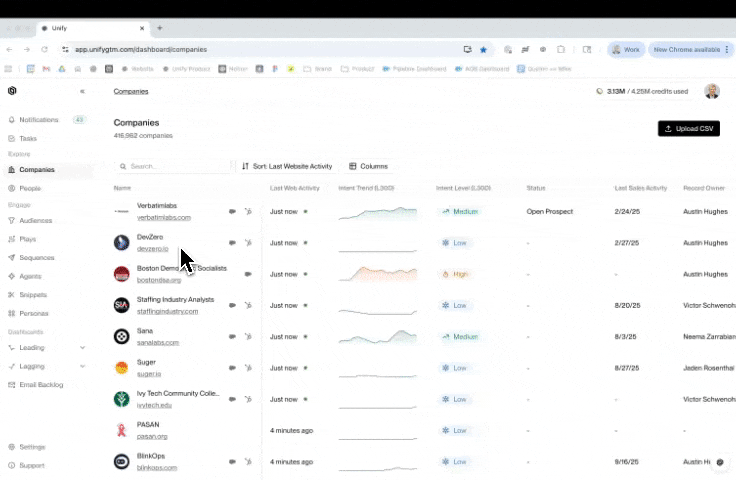
Task: Open blinkops.com link
Action: 157,468
